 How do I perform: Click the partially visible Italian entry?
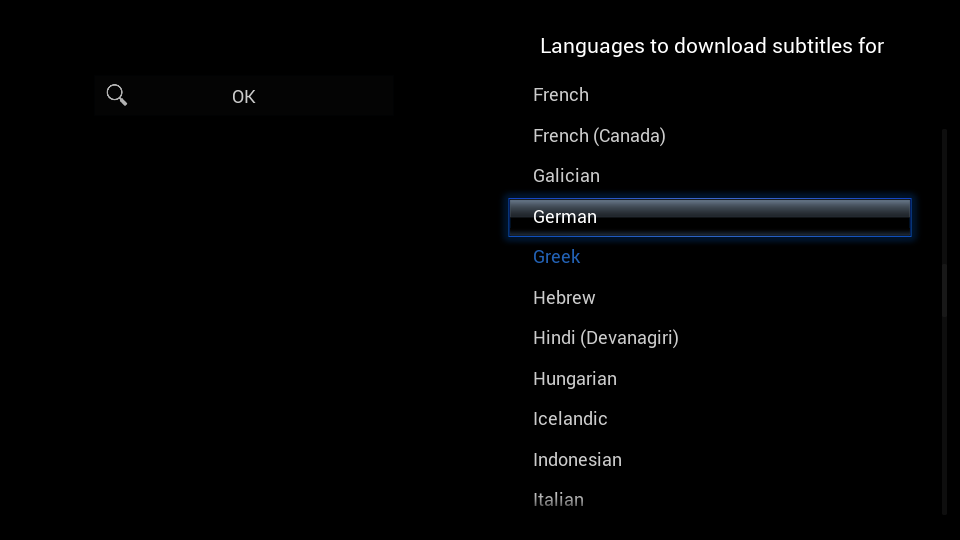click(710, 499)
